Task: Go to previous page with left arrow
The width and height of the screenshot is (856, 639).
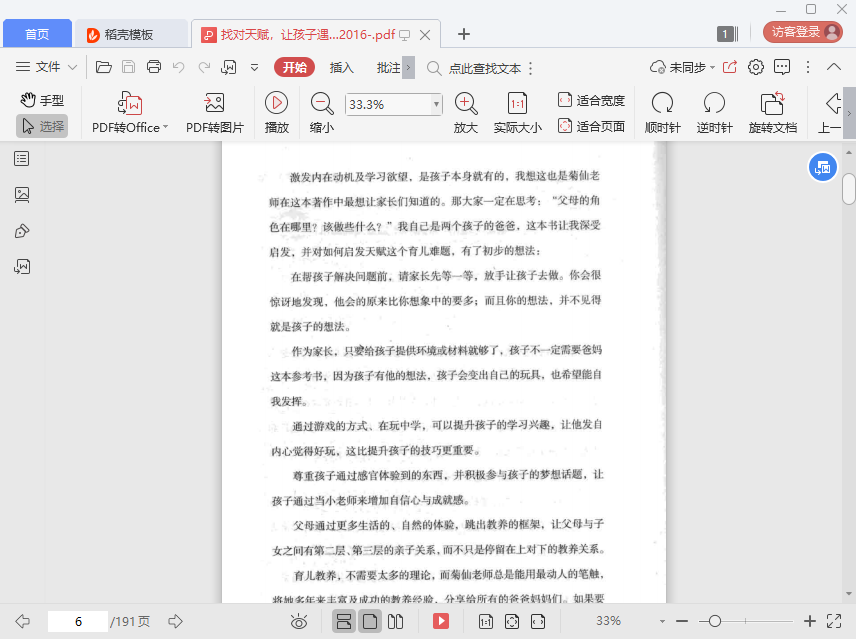Action: [x=22, y=621]
